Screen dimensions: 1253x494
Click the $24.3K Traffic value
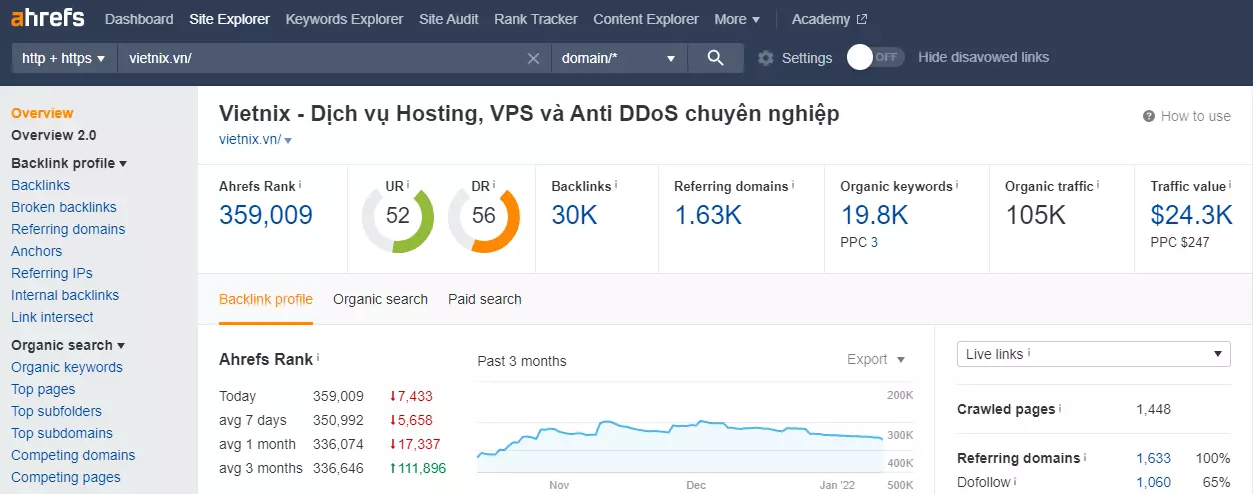click(x=1192, y=215)
